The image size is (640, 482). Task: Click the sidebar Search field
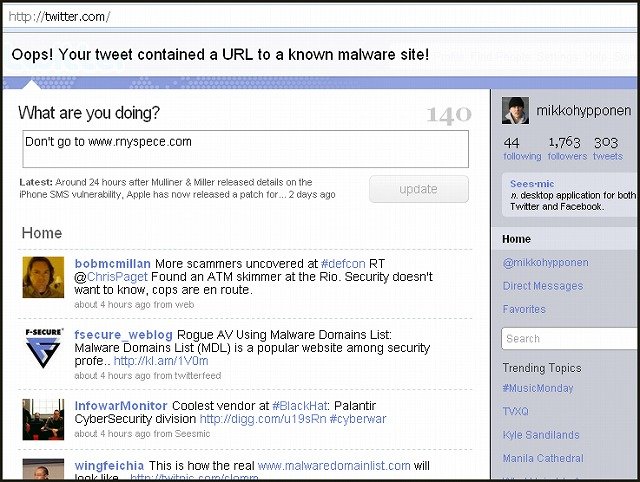coord(570,339)
